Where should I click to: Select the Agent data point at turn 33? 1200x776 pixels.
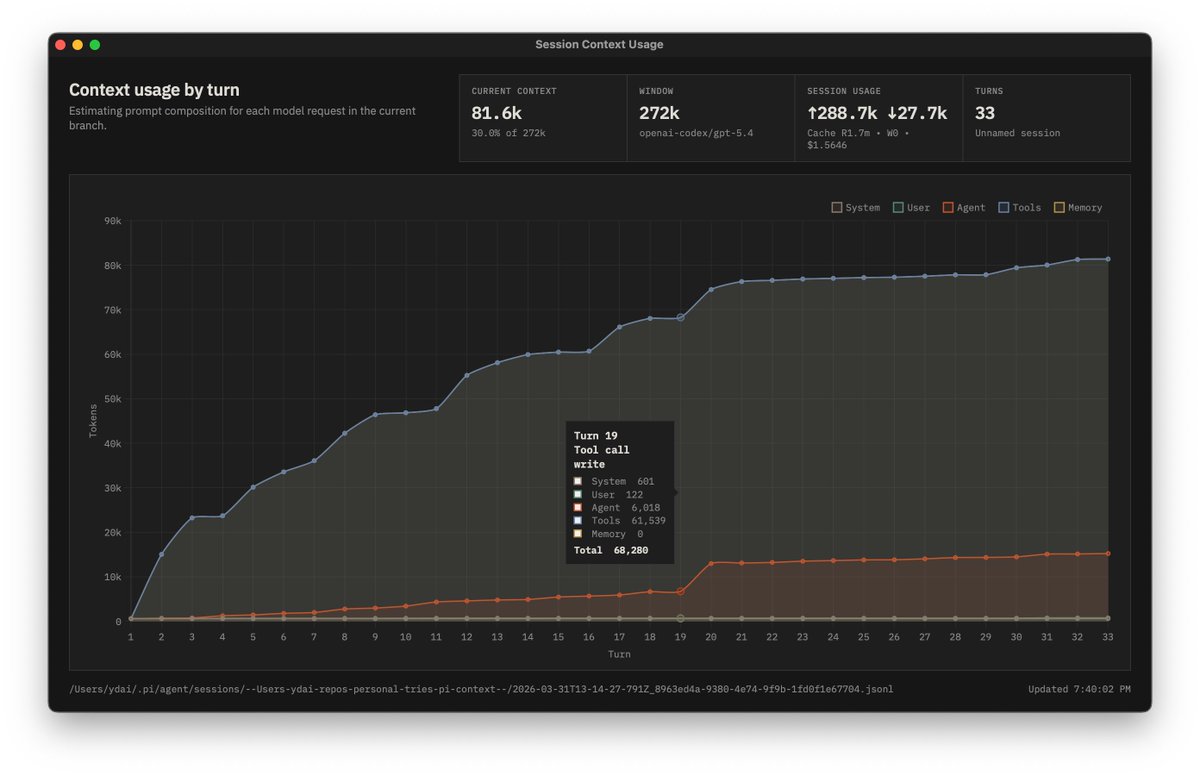click(1108, 553)
